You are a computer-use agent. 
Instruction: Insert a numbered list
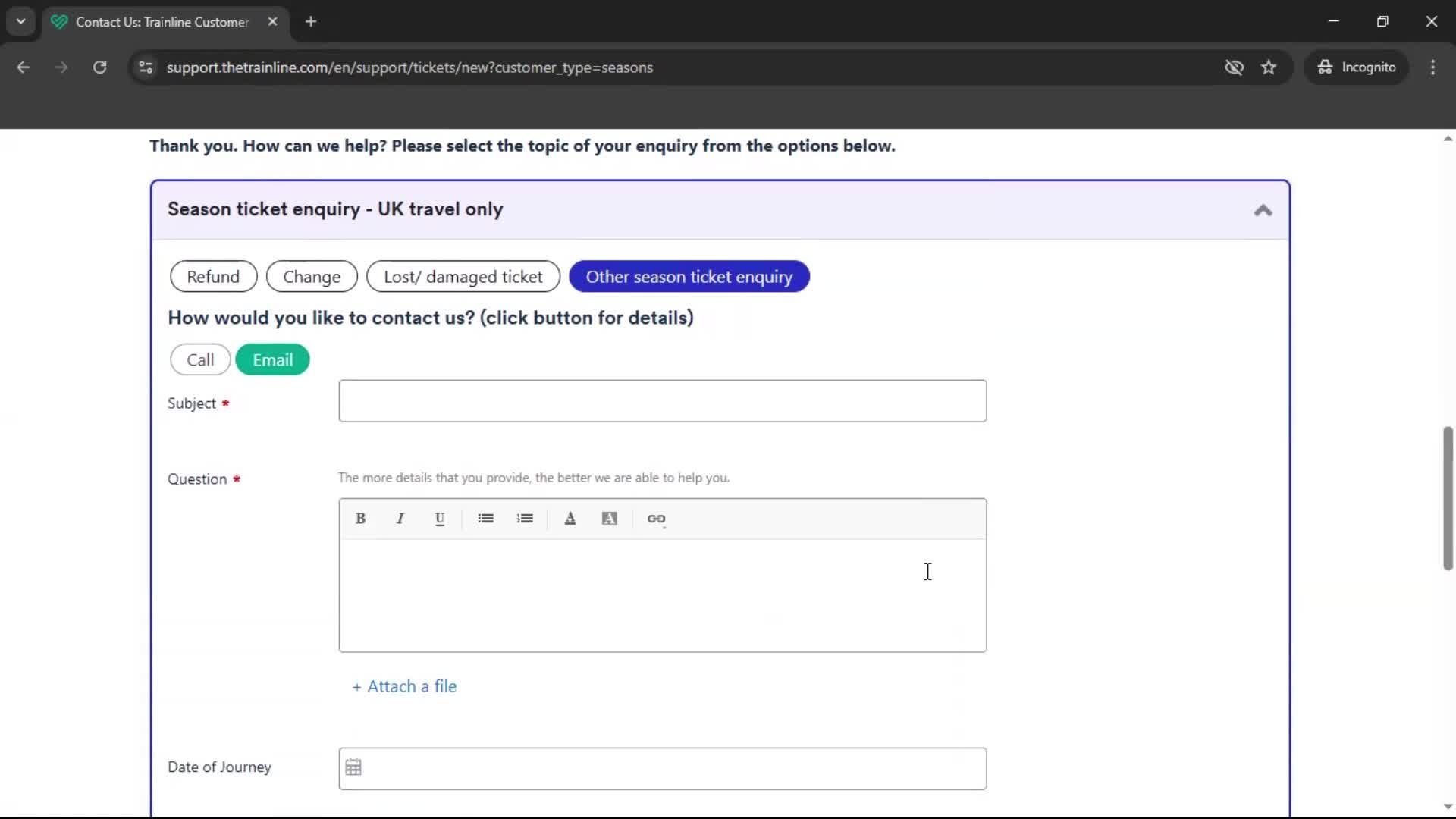tap(525, 519)
